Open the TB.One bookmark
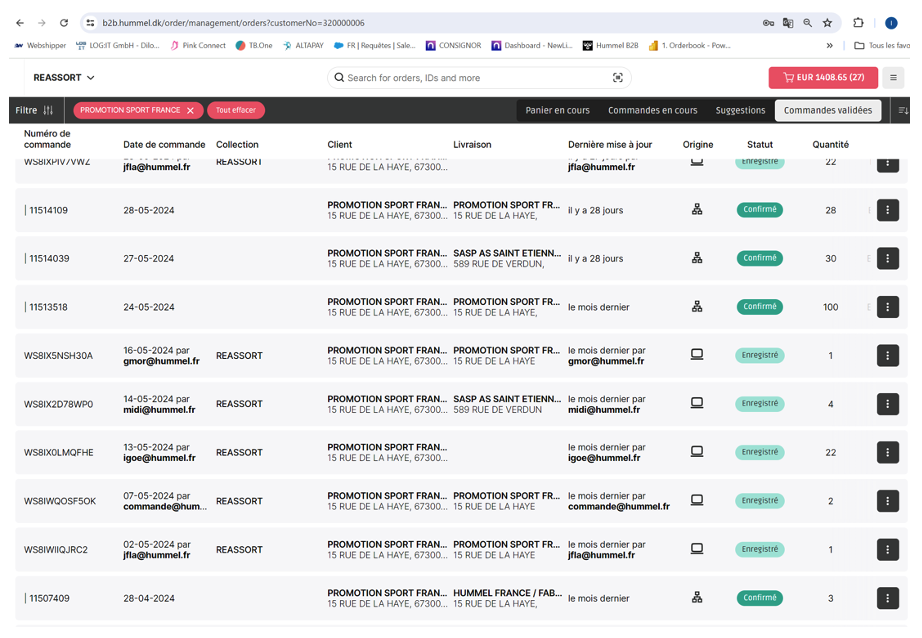Viewport: 922px width, 638px height. click(254, 45)
